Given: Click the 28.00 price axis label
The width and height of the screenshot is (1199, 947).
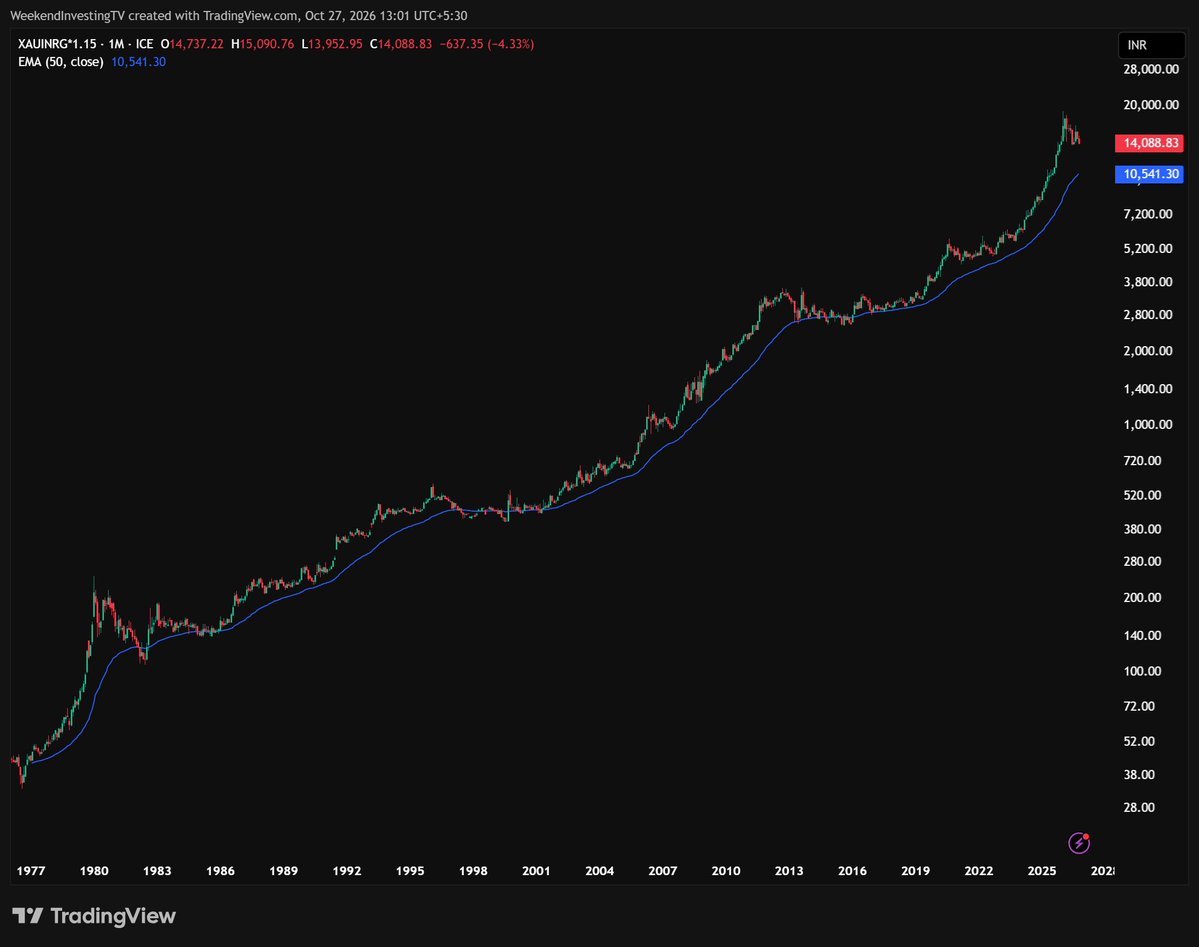Looking at the screenshot, I should pyautogui.click(x=1139, y=808).
